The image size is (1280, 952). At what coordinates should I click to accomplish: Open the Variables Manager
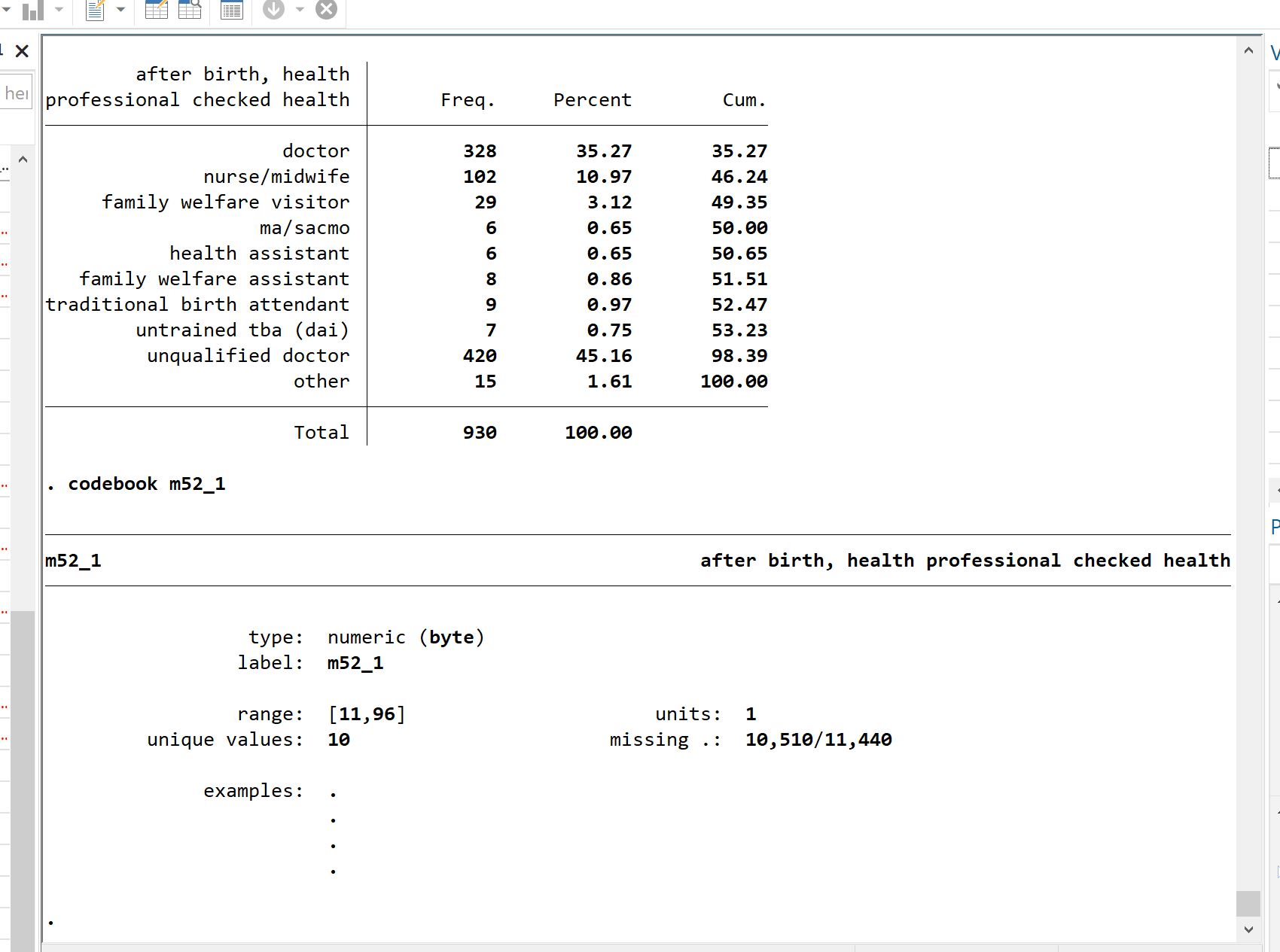pos(231,10)
